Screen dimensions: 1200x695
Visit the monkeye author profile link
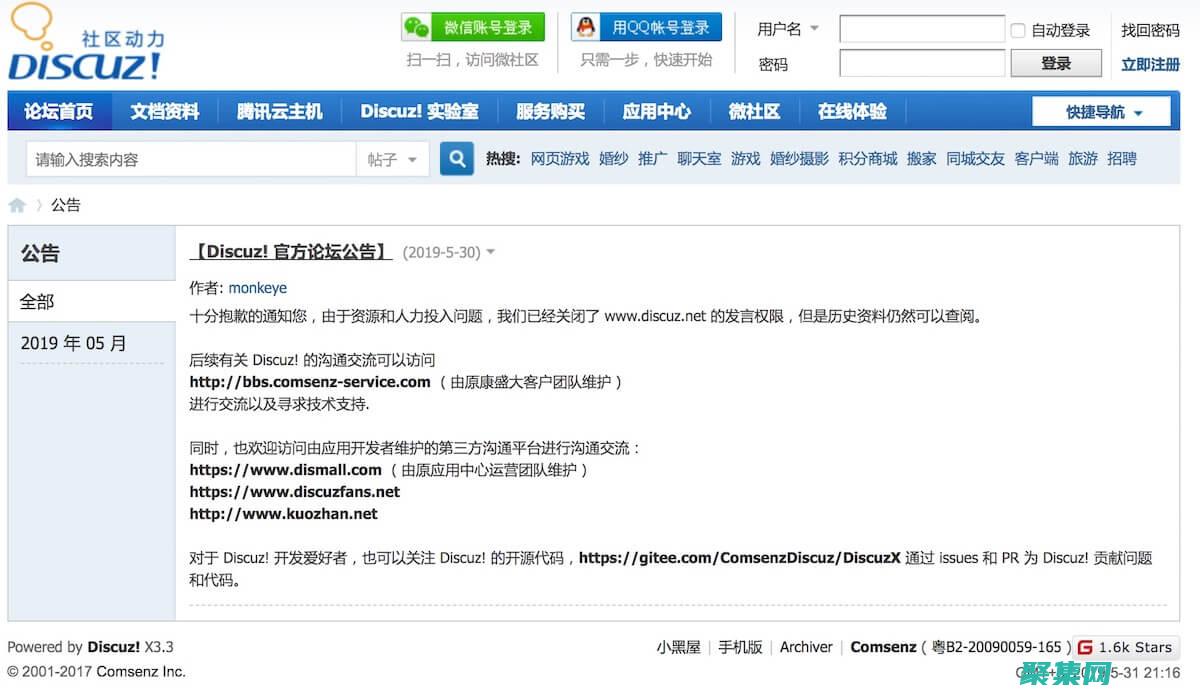[x=257, y=287]
